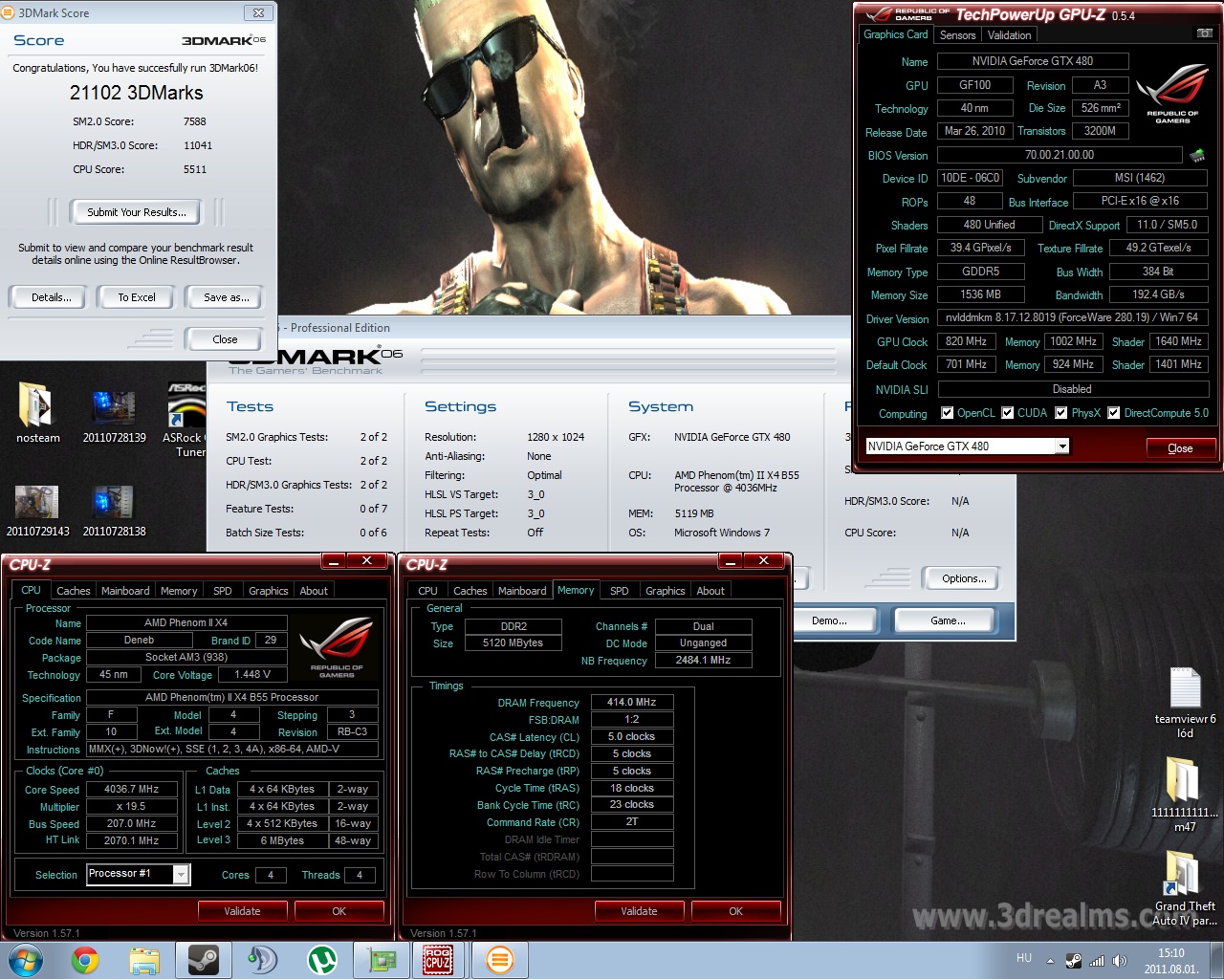The image size is (1224, 980).
Task: Click the DRAM Frequency value field
Action: point(632,702)
